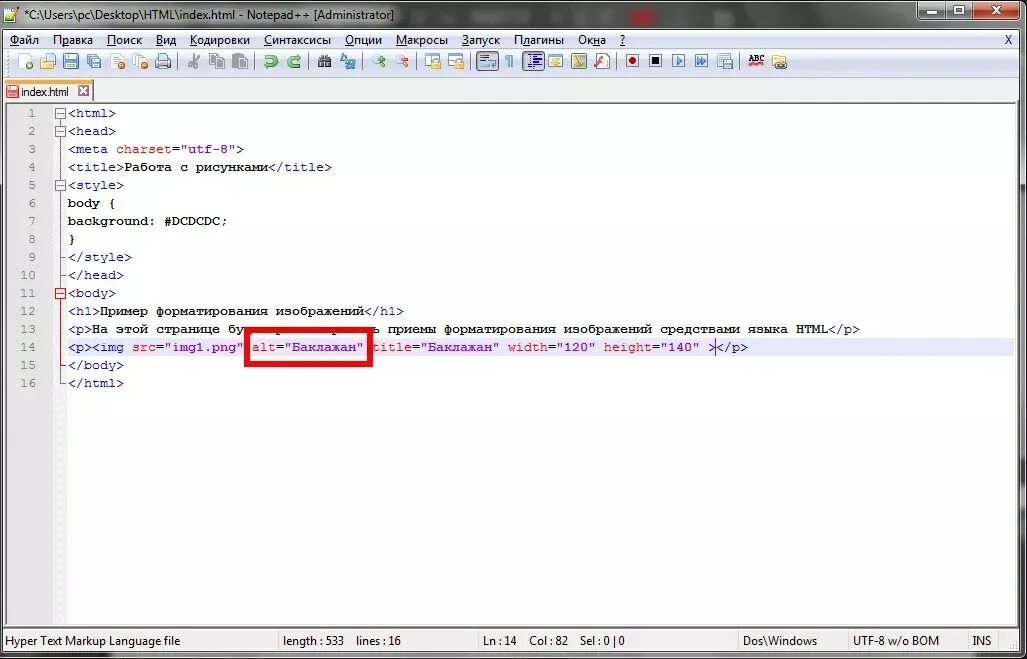The width and height of the screenshot is (1027, 659).
Task: Open the Кодировки menu
Action: point(220,40)
